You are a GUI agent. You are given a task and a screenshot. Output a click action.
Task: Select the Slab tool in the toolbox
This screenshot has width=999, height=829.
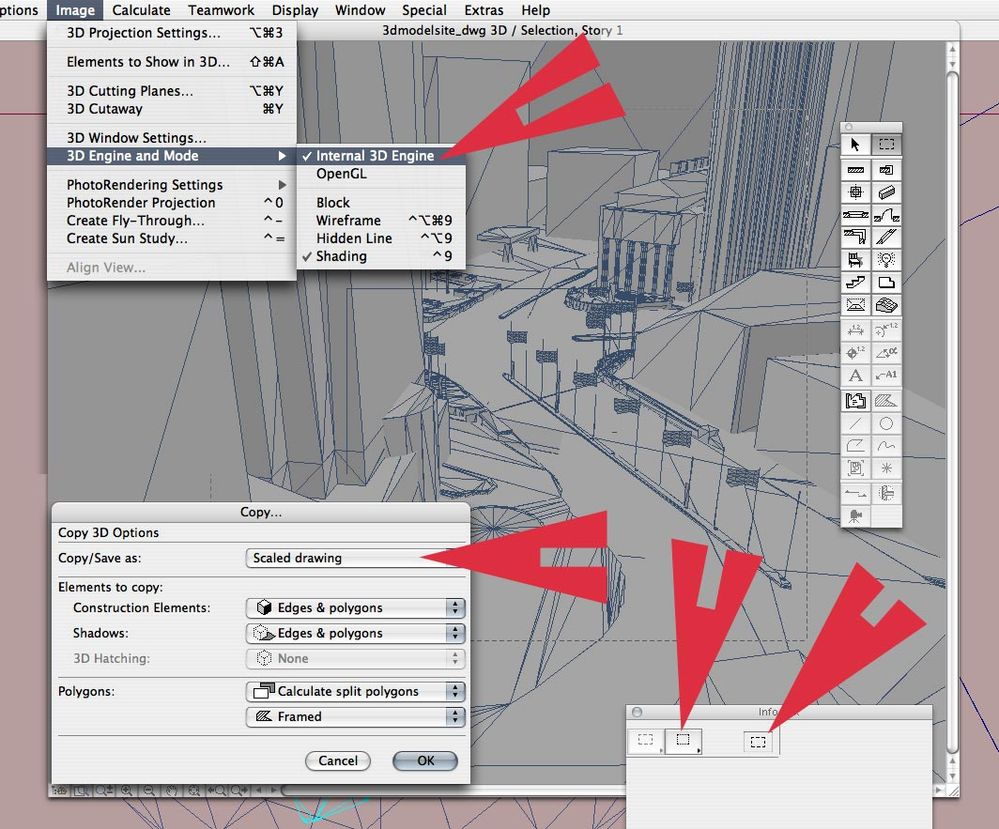[886, 282]
